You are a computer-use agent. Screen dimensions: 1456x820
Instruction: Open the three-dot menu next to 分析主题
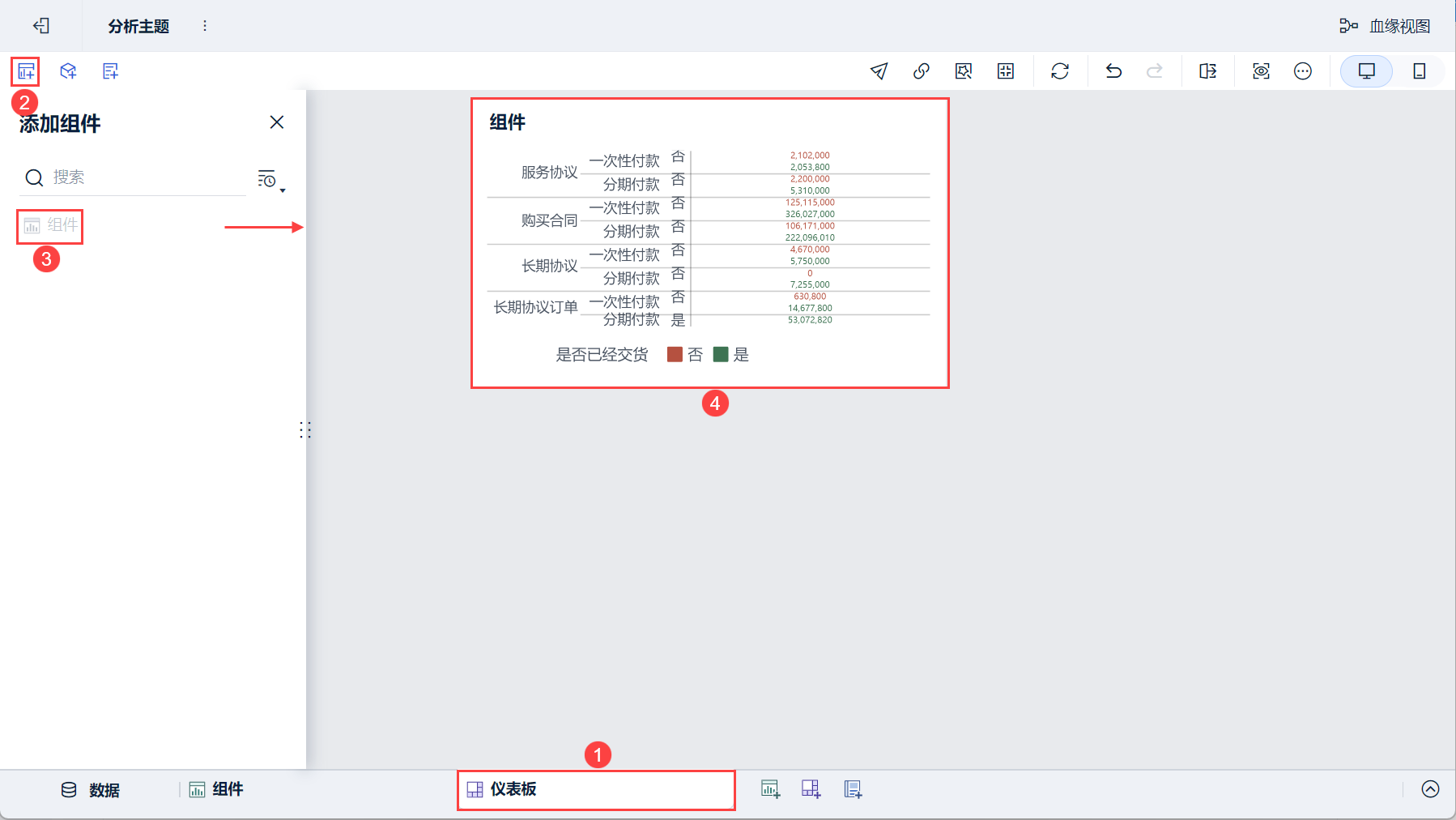(x=205, y=26)
